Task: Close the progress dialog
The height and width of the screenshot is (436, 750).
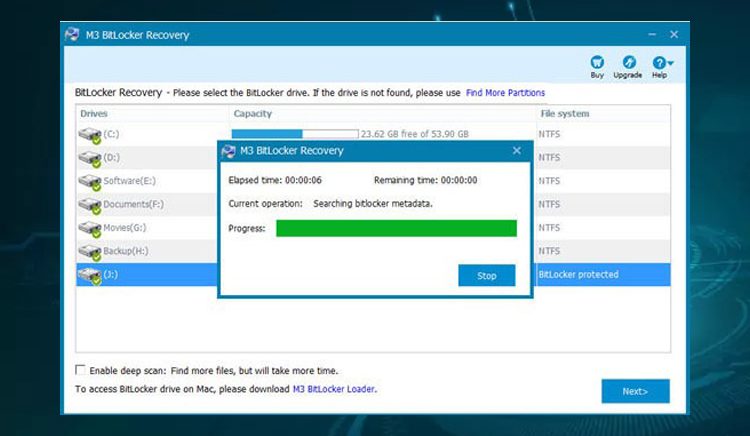Action: click(517, 151)
